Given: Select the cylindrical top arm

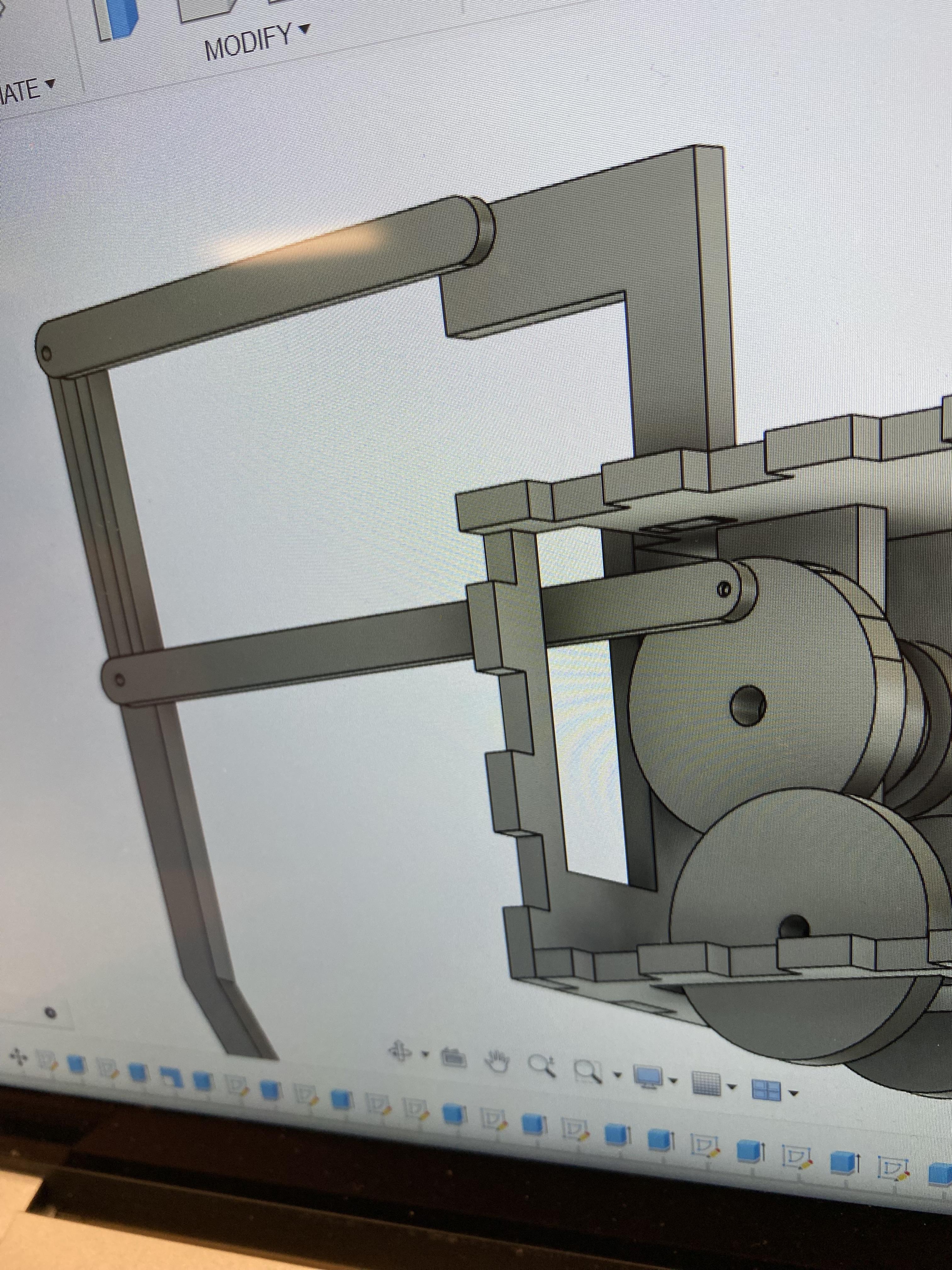Looking at the screenshot, I should coord(264,287).
